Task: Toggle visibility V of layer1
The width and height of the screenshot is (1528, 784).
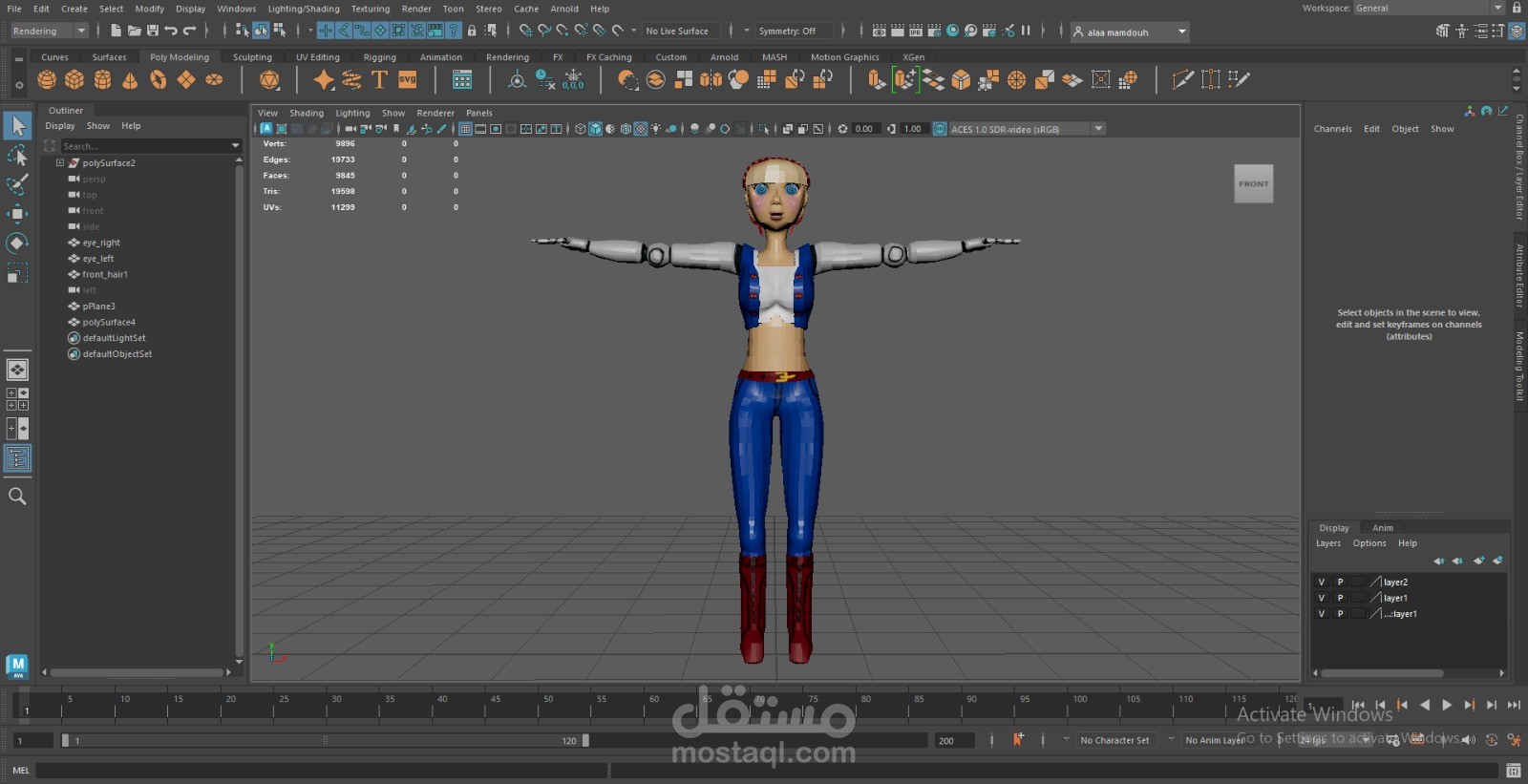Action: click(1322, 598)
